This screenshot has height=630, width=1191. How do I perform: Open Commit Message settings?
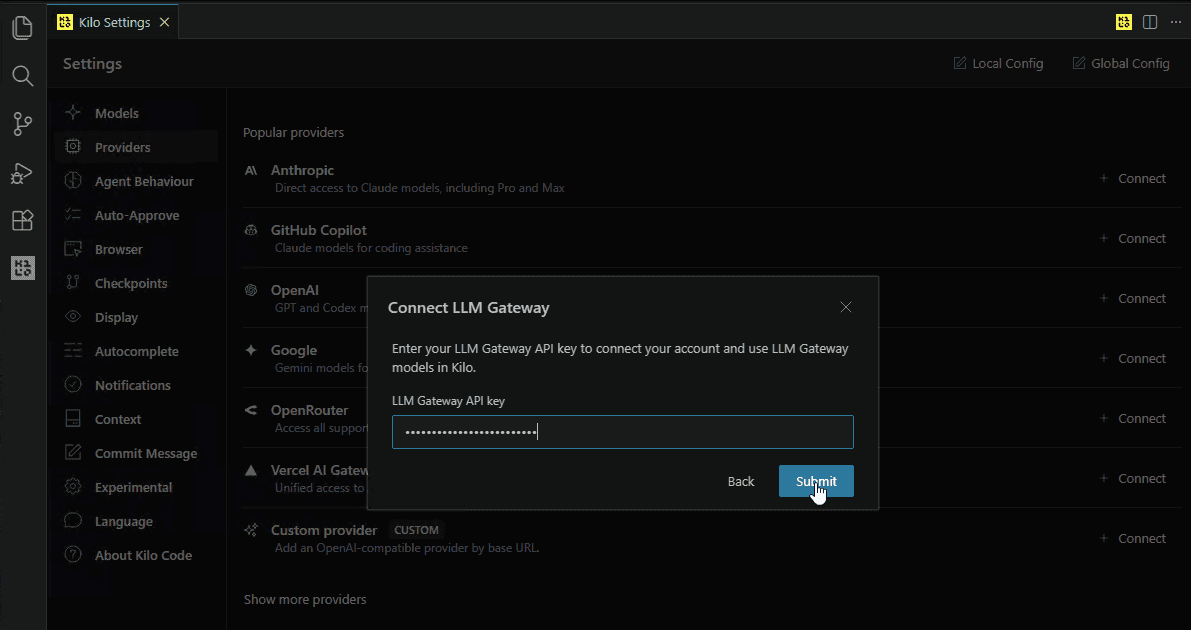(136, 454)
